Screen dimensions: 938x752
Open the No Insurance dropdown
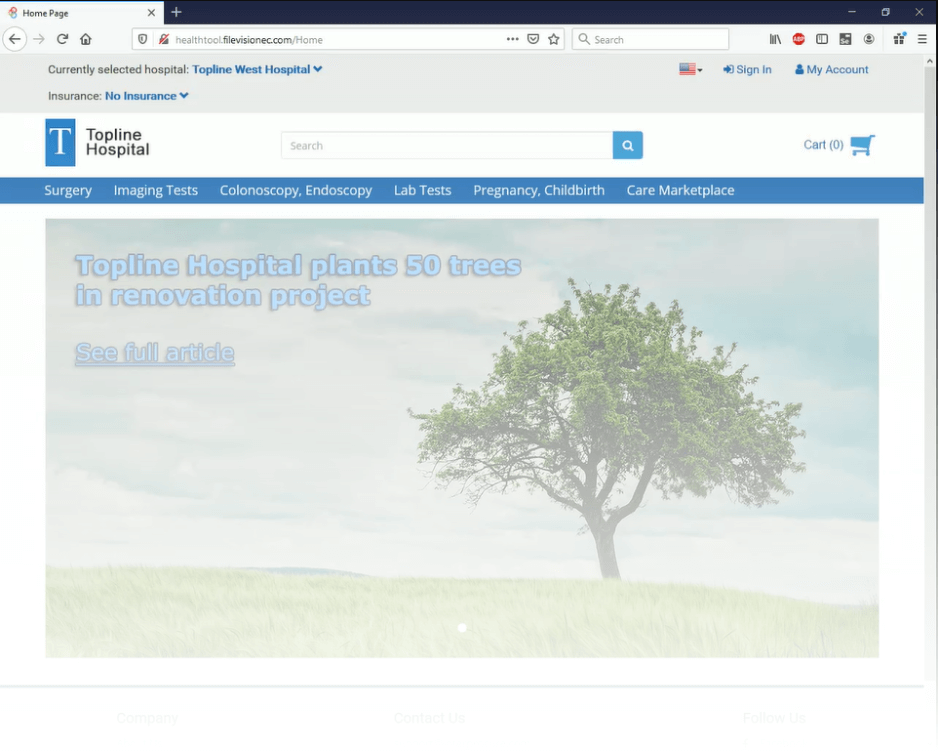tap(146, 96)
